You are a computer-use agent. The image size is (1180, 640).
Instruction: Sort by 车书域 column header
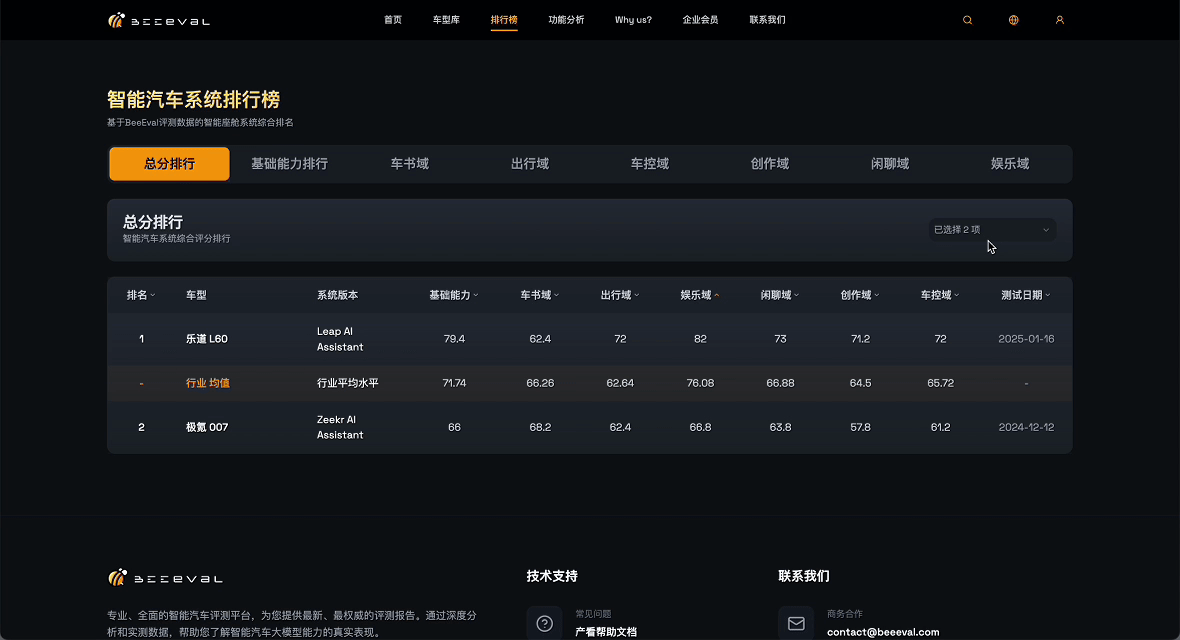[540, 295]
